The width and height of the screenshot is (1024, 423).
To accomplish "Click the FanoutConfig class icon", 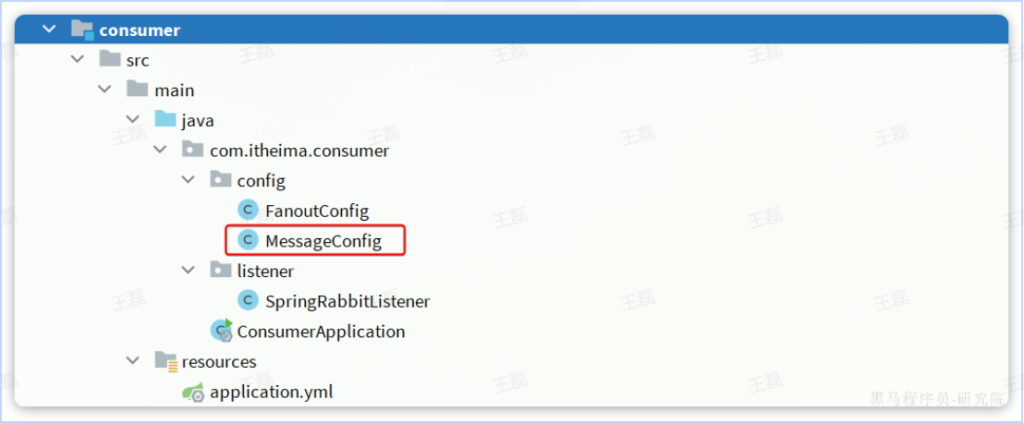I will click(x=248, y=210).
